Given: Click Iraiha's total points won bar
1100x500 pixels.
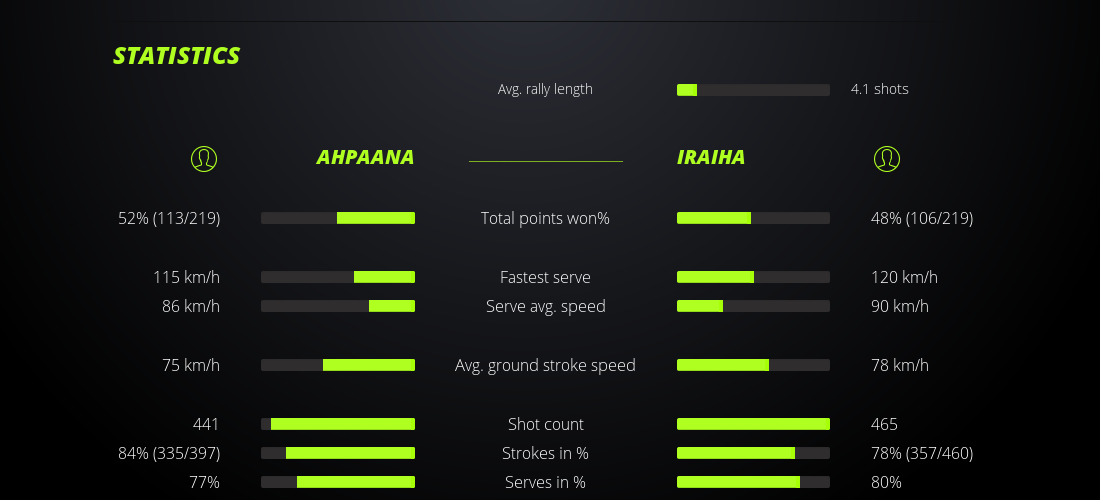Looking at the screenshot, I should point(753,218).
